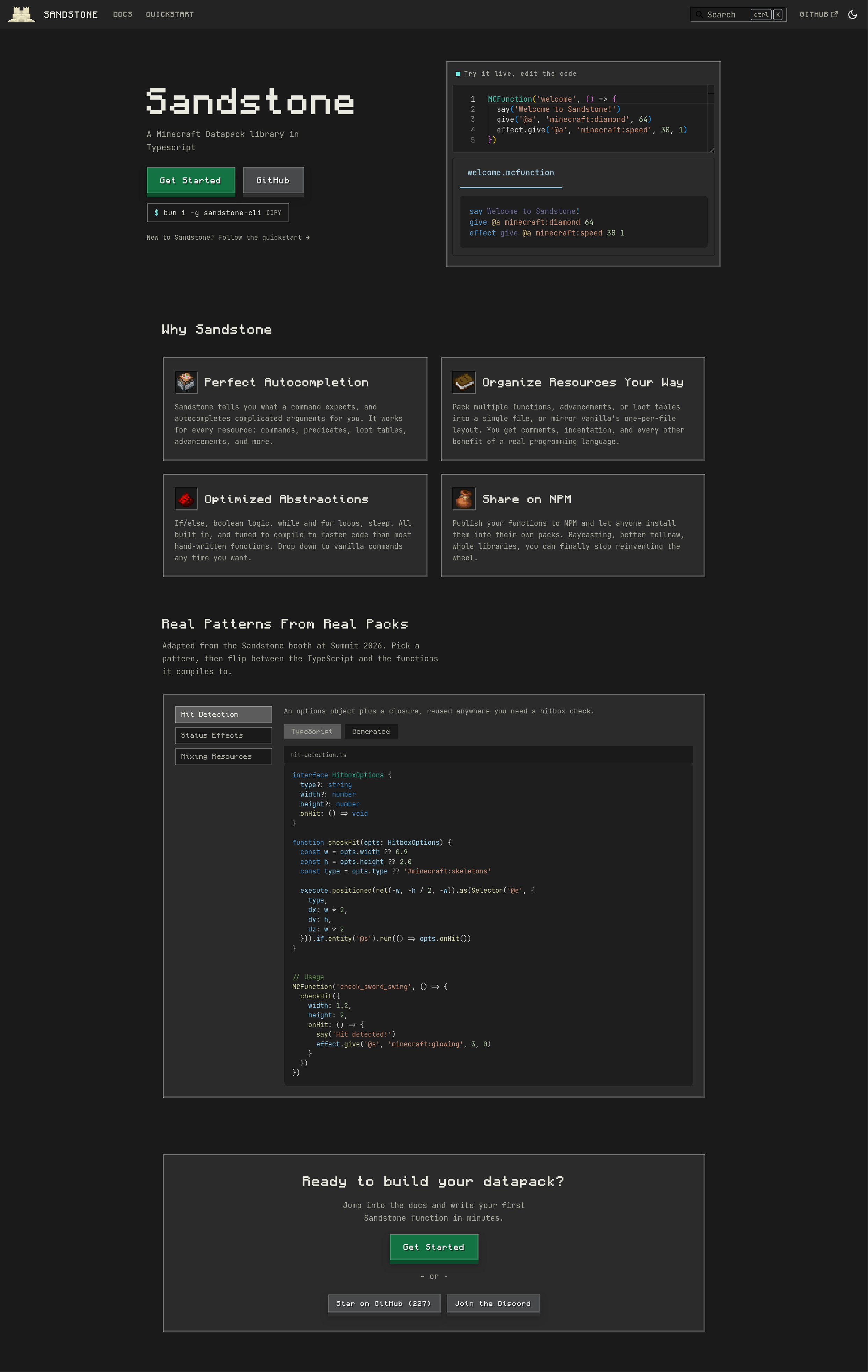Click Star on GitHub (227) button

tap(384, 1304)
